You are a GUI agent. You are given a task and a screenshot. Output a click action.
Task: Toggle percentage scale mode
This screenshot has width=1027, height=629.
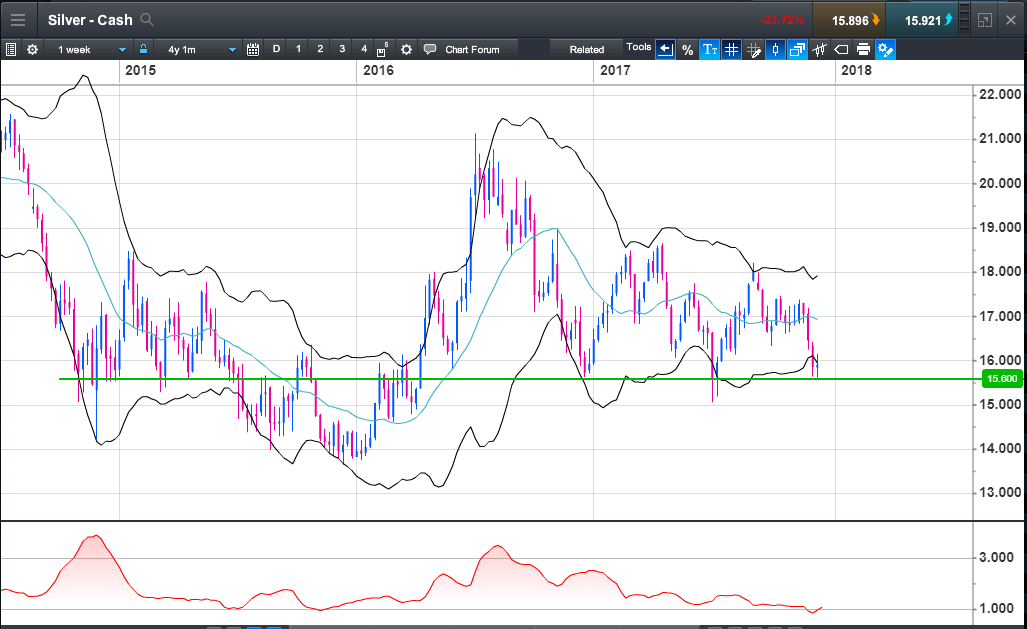pos(687,49)
